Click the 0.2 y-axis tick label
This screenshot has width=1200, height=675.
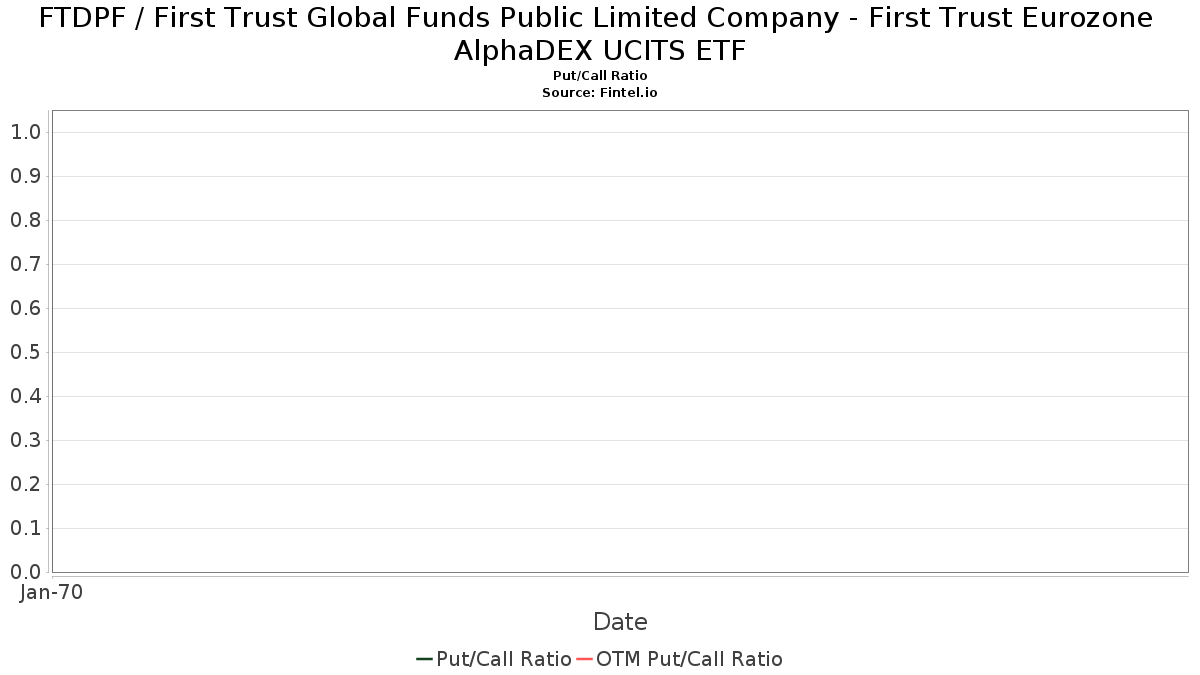pos(26,484)
